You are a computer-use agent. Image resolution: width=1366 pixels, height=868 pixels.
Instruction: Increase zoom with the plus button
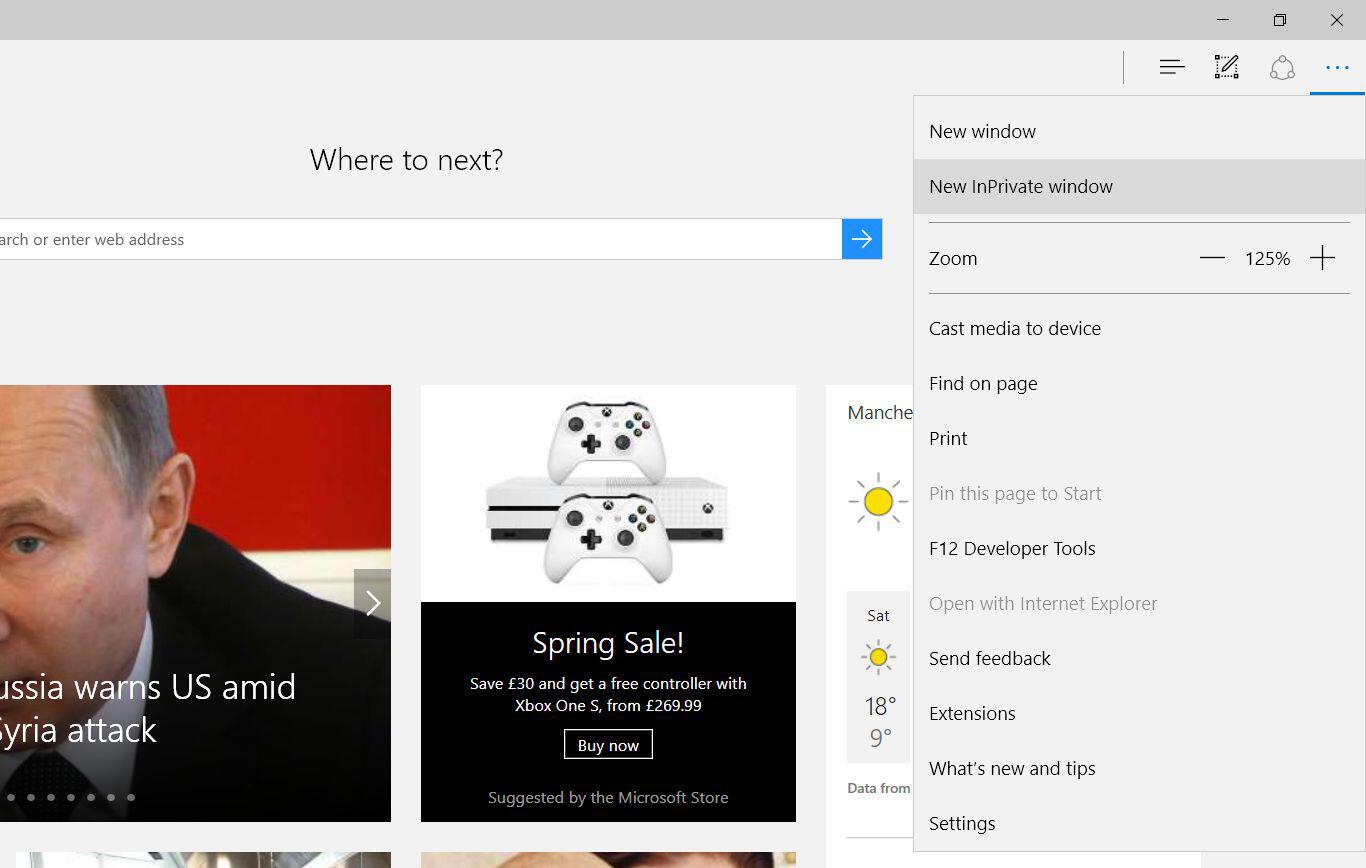click(x=1322, y=258)
